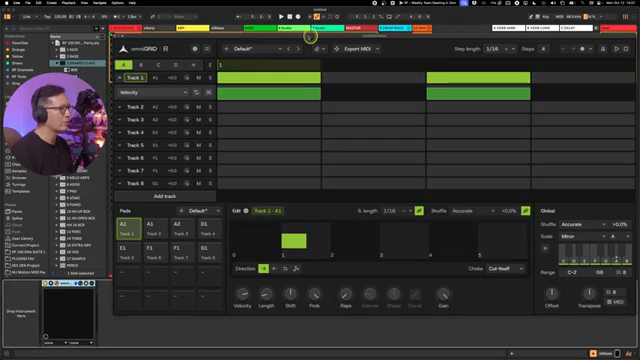Open omniGRID hamburger menu icon
This screenshot has height=360, width=640.
click(207, 49)
